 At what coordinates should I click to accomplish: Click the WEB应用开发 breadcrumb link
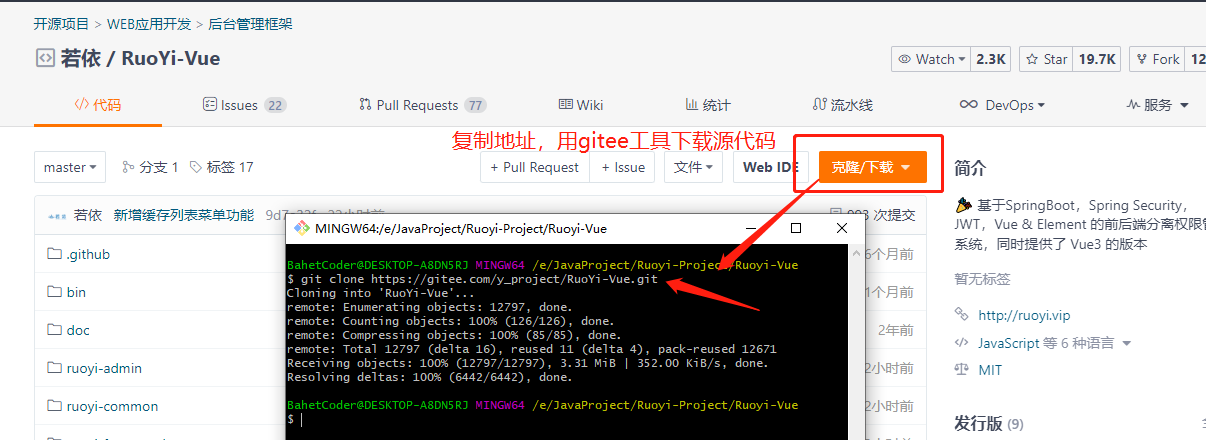tap(147, 23)
